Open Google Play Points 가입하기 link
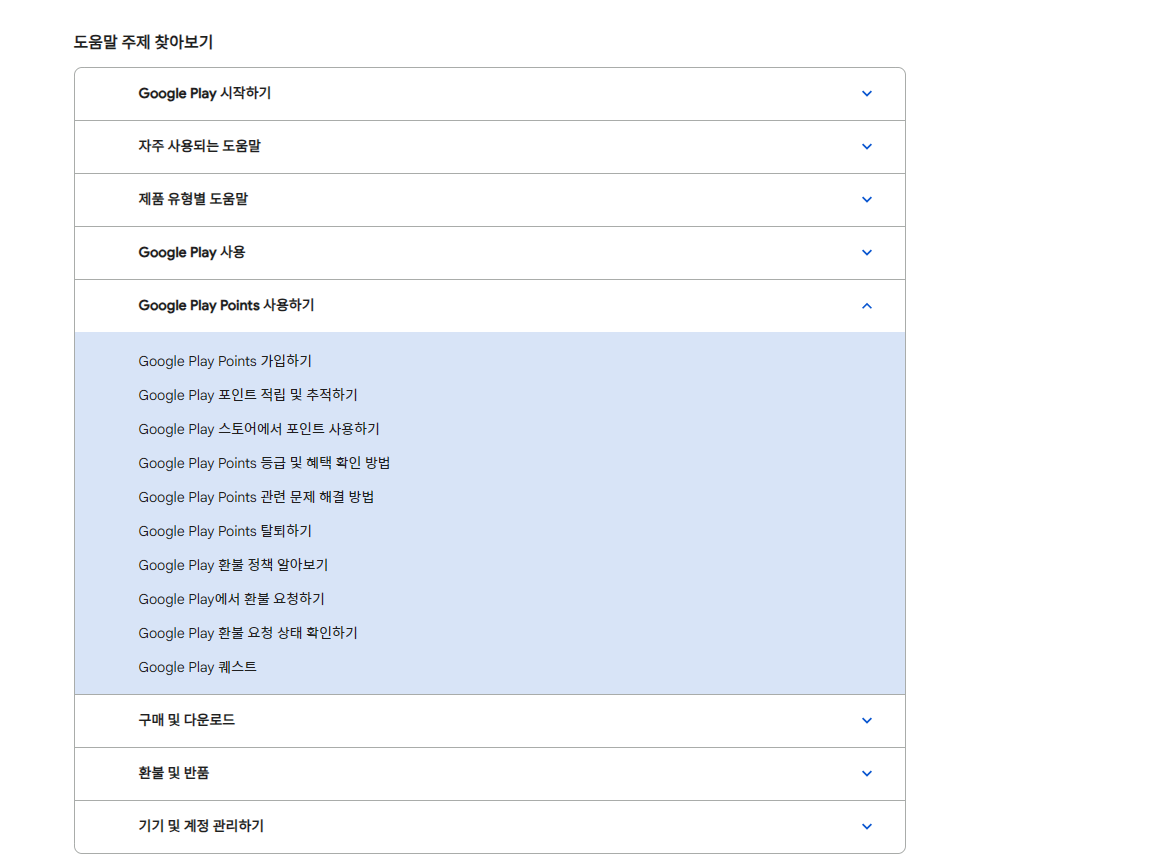This screenshot has width=1161, height=858. [x=225, y=361]
